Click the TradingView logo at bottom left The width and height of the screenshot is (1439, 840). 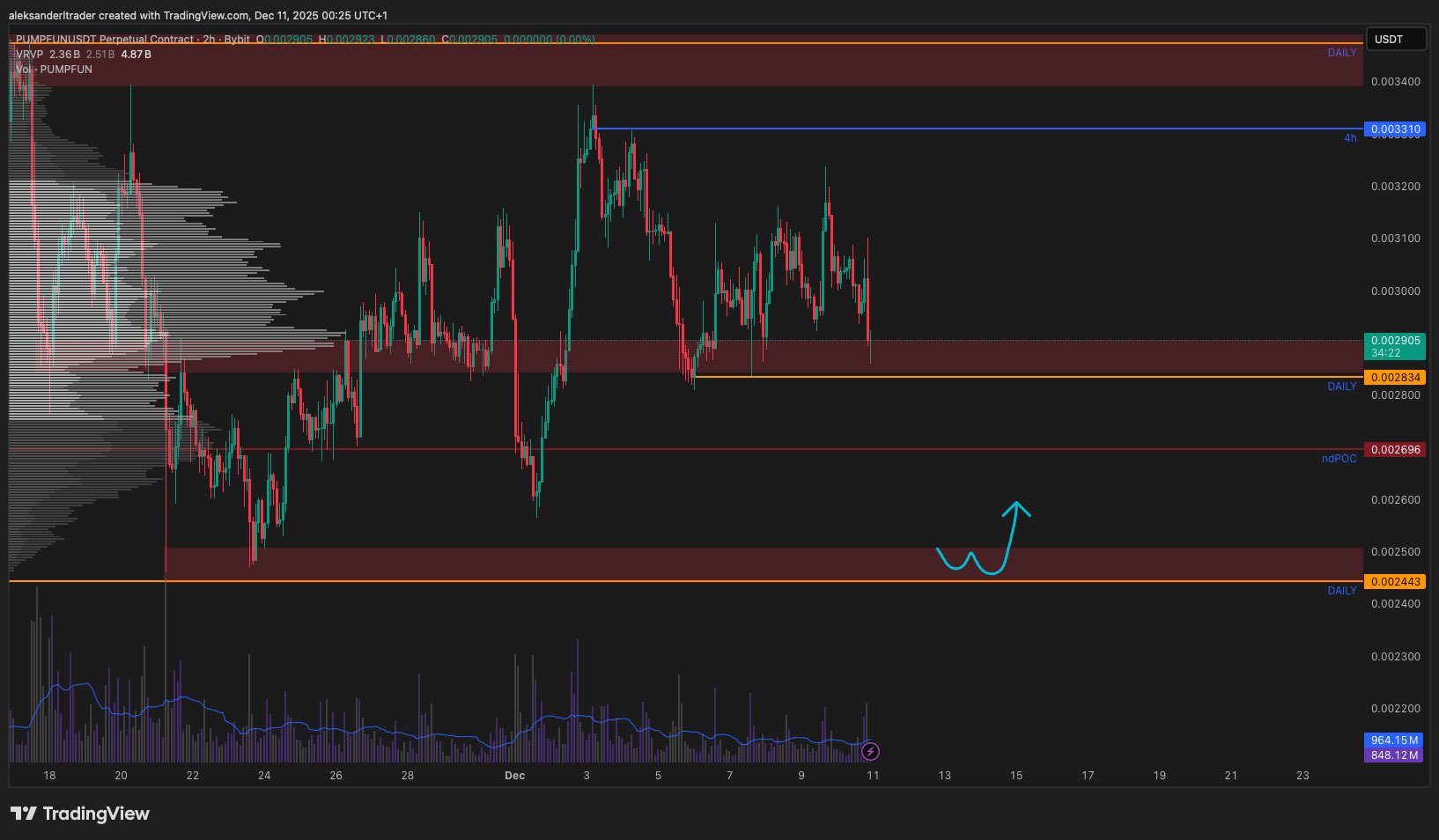pyautogui.click(x=80, y=814)
